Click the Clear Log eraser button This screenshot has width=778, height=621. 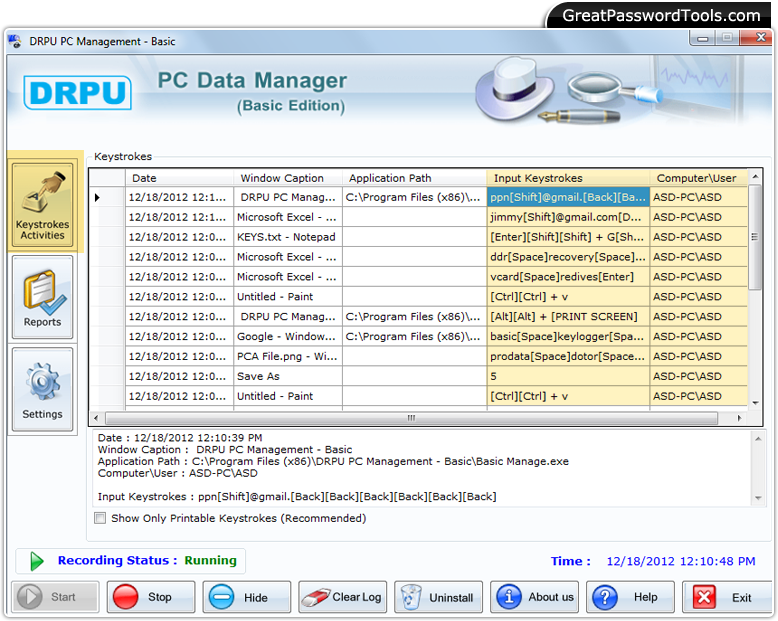coord(342,597)
